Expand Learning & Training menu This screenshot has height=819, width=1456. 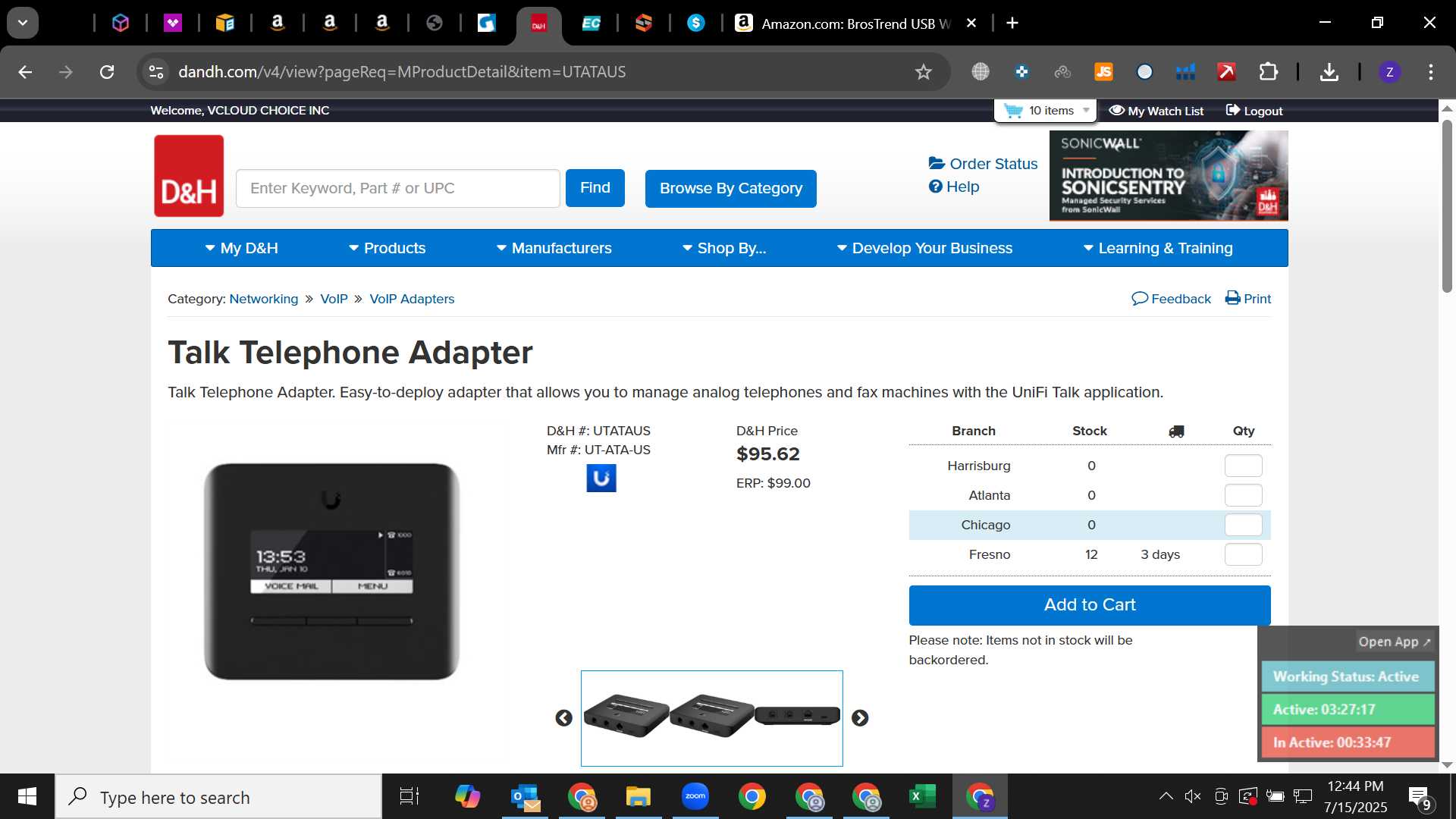pyautogui.click(x=1158, y=248)
